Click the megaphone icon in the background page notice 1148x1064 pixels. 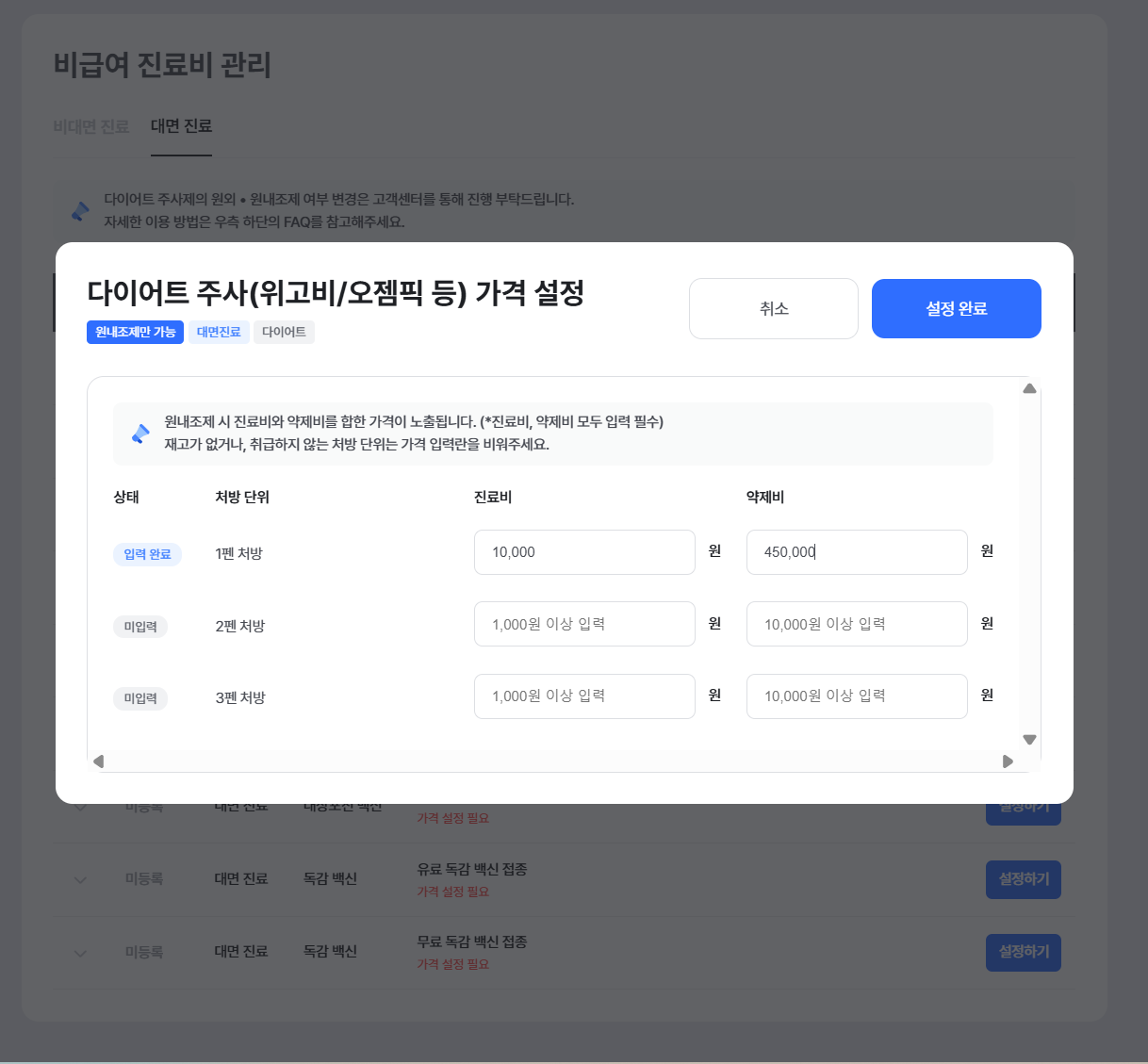[x=81, y=211]
